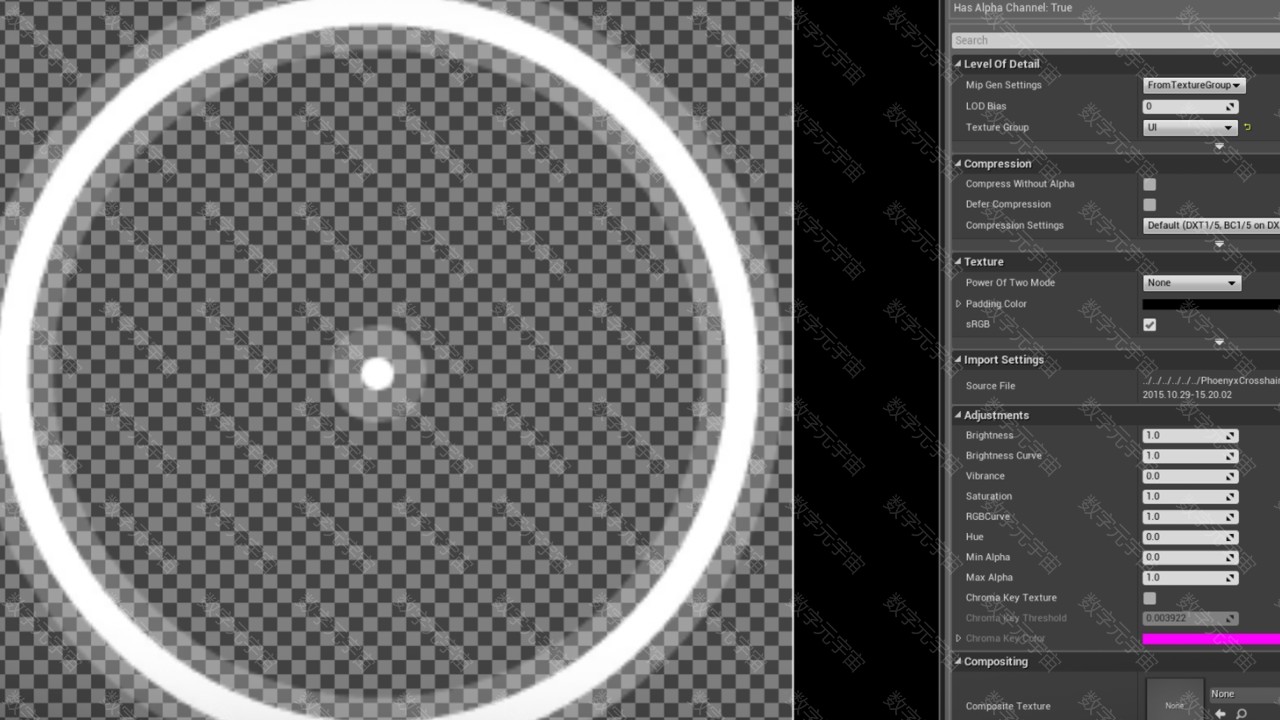
Task: Click the Composite Texture thumbnail
Action: pyautogui.click(x=1174, y=700)
